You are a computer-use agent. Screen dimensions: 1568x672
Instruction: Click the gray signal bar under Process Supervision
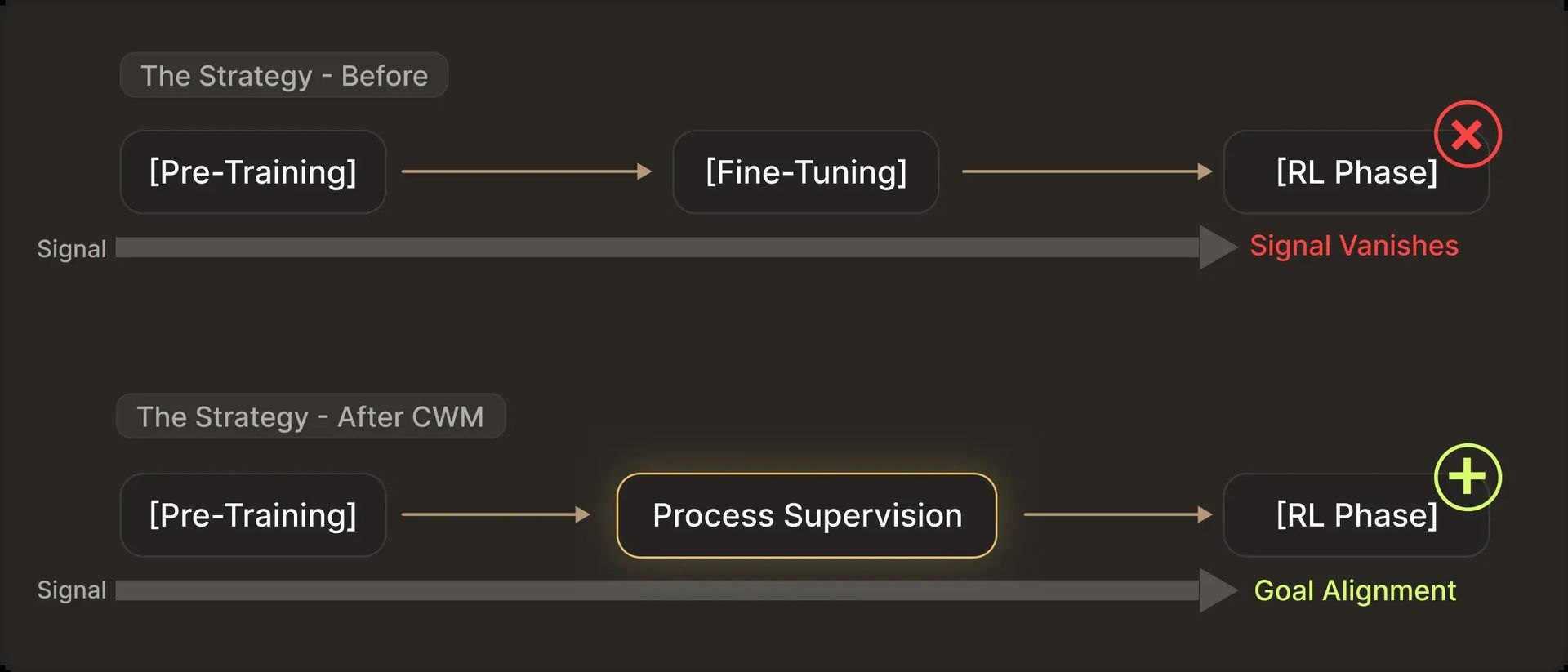807,590
